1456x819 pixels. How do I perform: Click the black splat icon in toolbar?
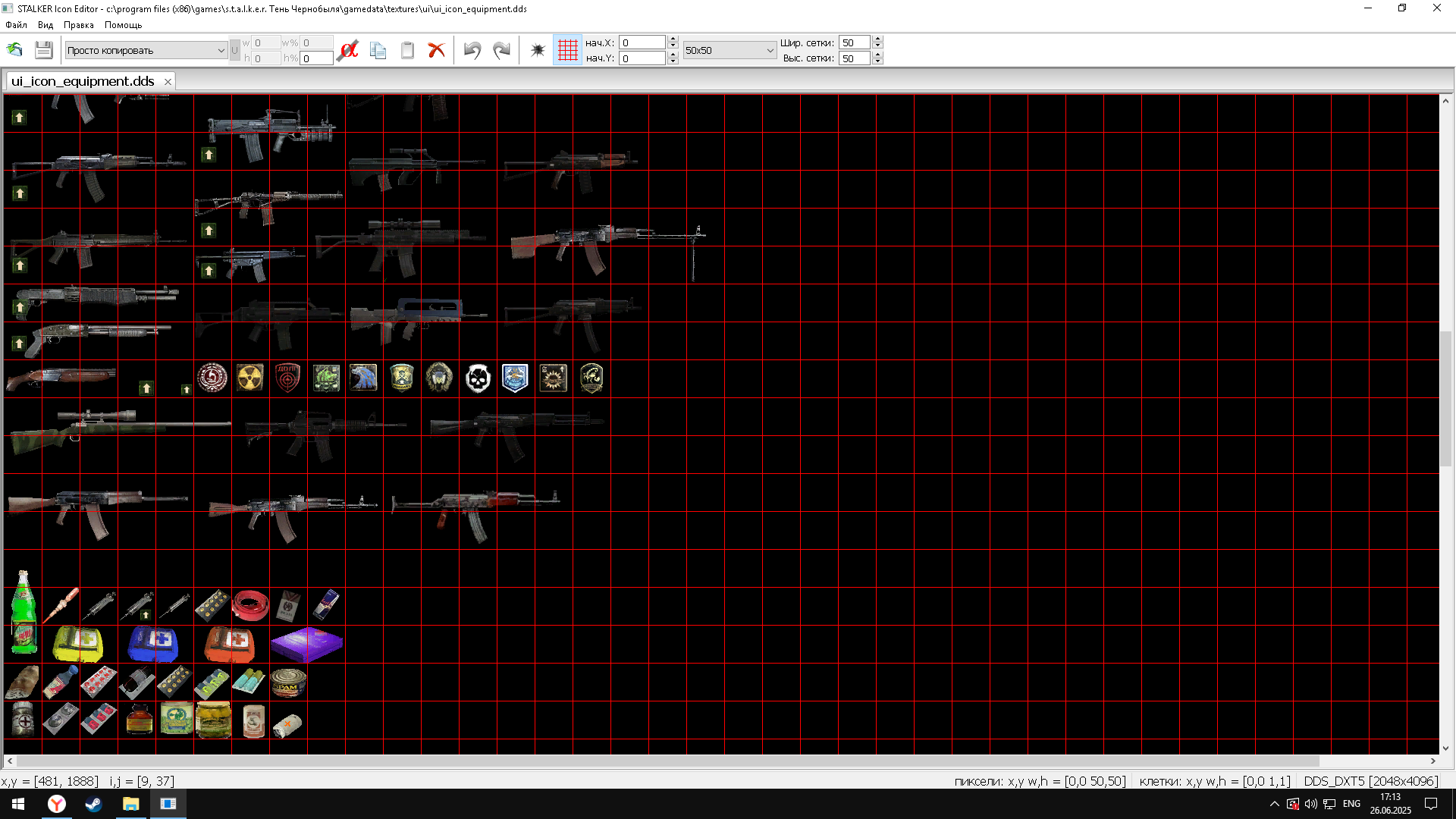tap(538, 50)
